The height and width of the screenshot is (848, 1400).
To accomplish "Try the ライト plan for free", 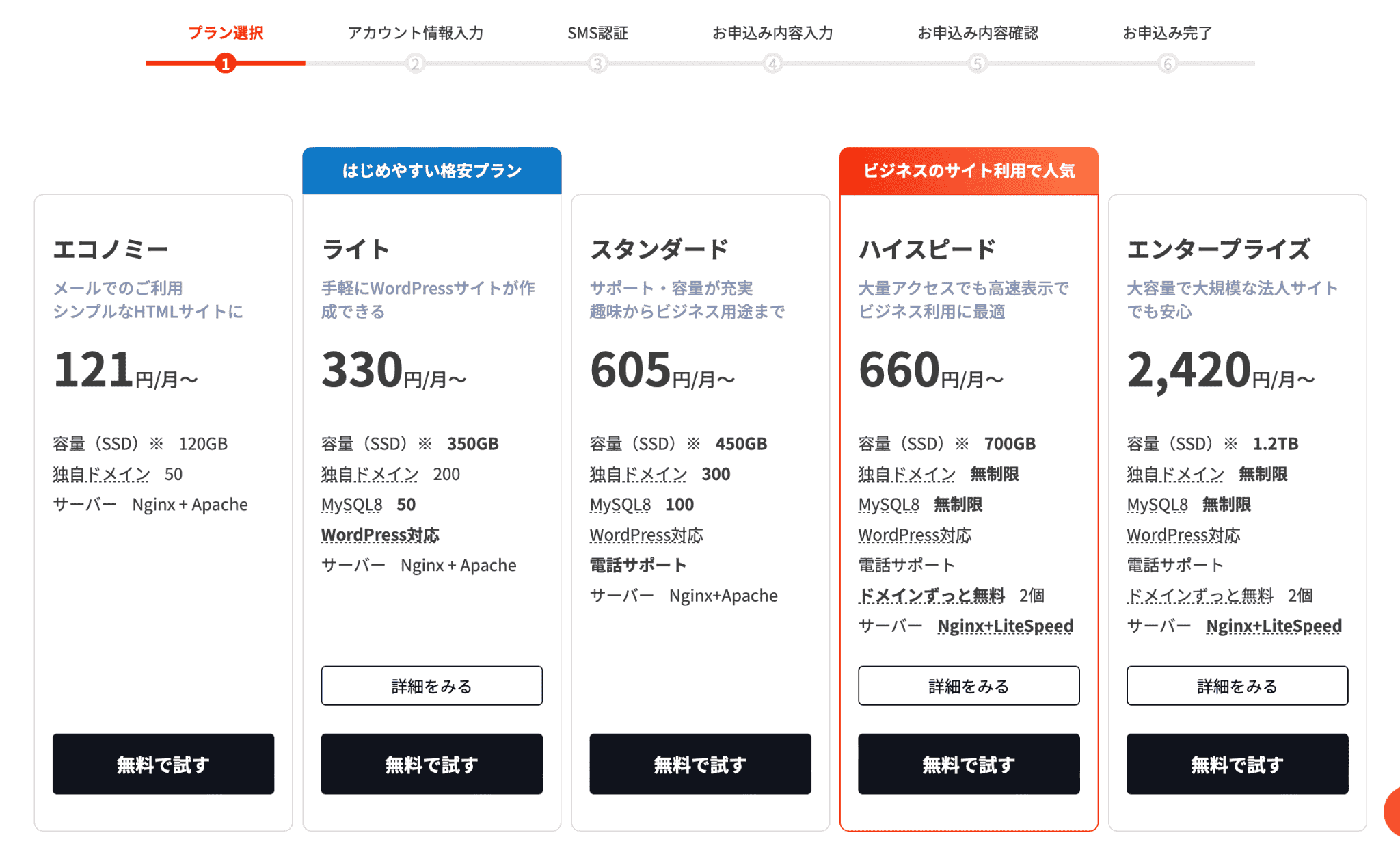I will [432, 764].
